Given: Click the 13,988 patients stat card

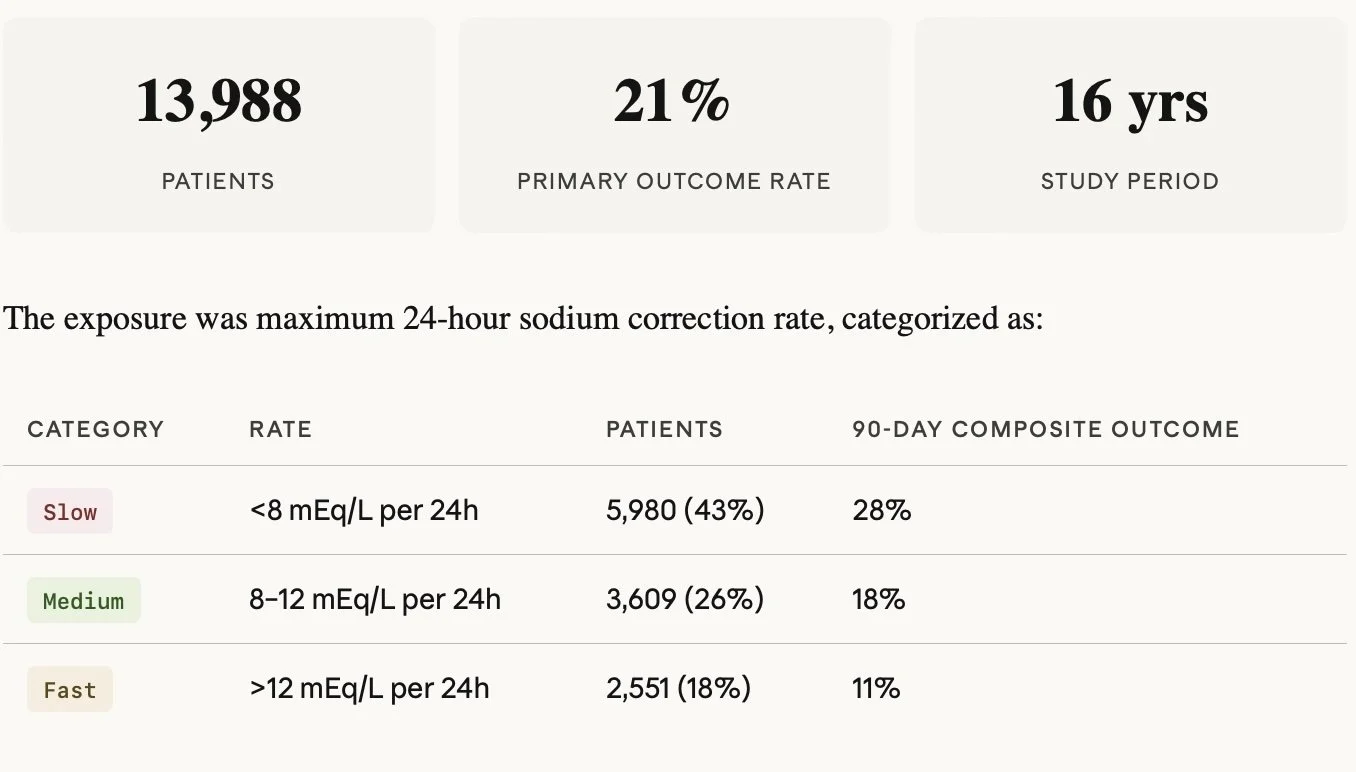Looking at the screenshot, I should pos(218,126).
